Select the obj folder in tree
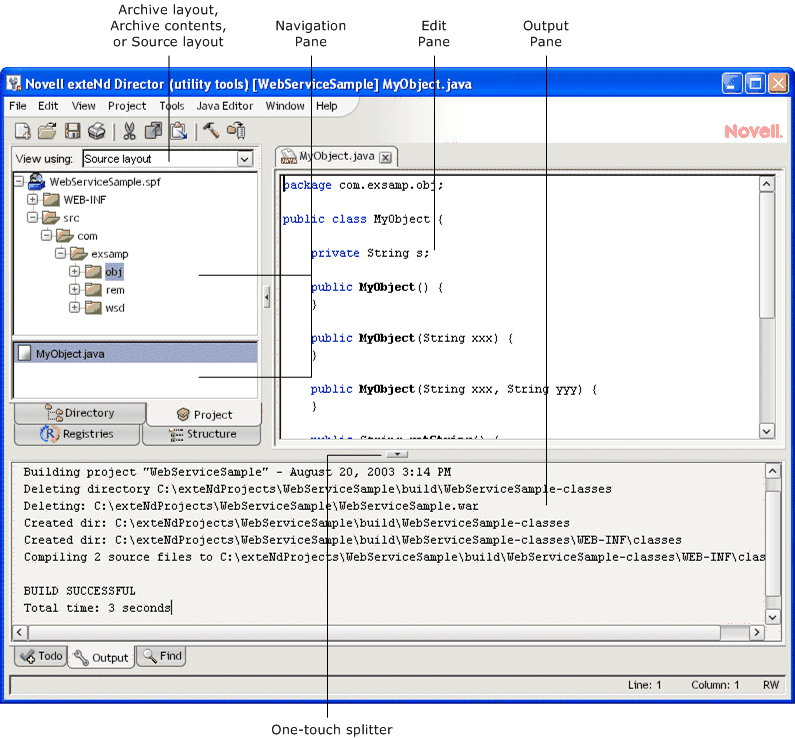Viewport: 795px width, 738px height. [x=114, y=272]
